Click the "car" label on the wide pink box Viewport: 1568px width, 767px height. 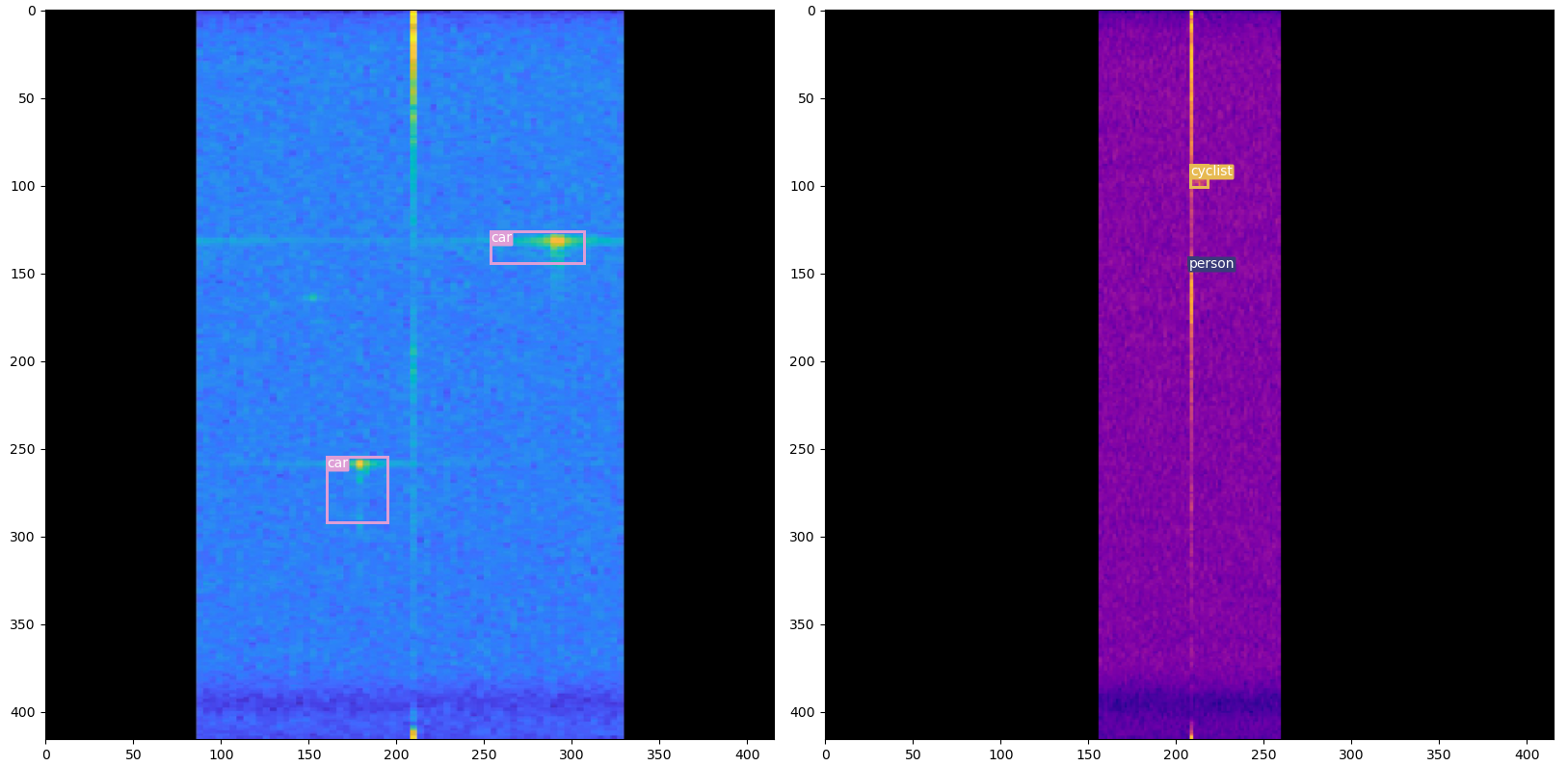coord(501,238)
